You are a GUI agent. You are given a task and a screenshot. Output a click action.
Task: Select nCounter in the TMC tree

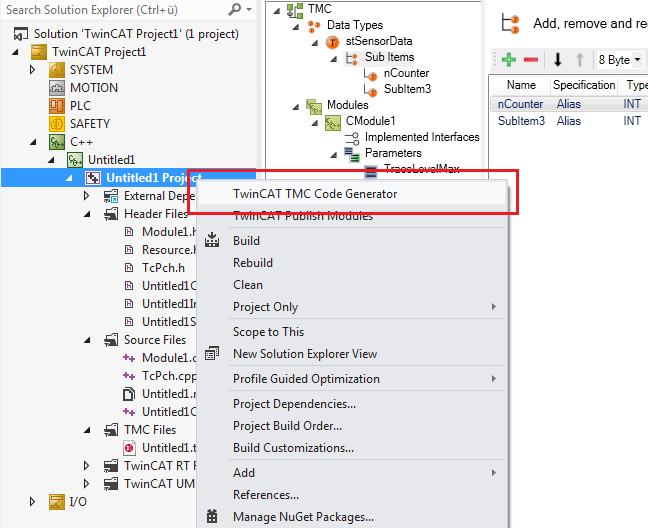pos(406,73)
